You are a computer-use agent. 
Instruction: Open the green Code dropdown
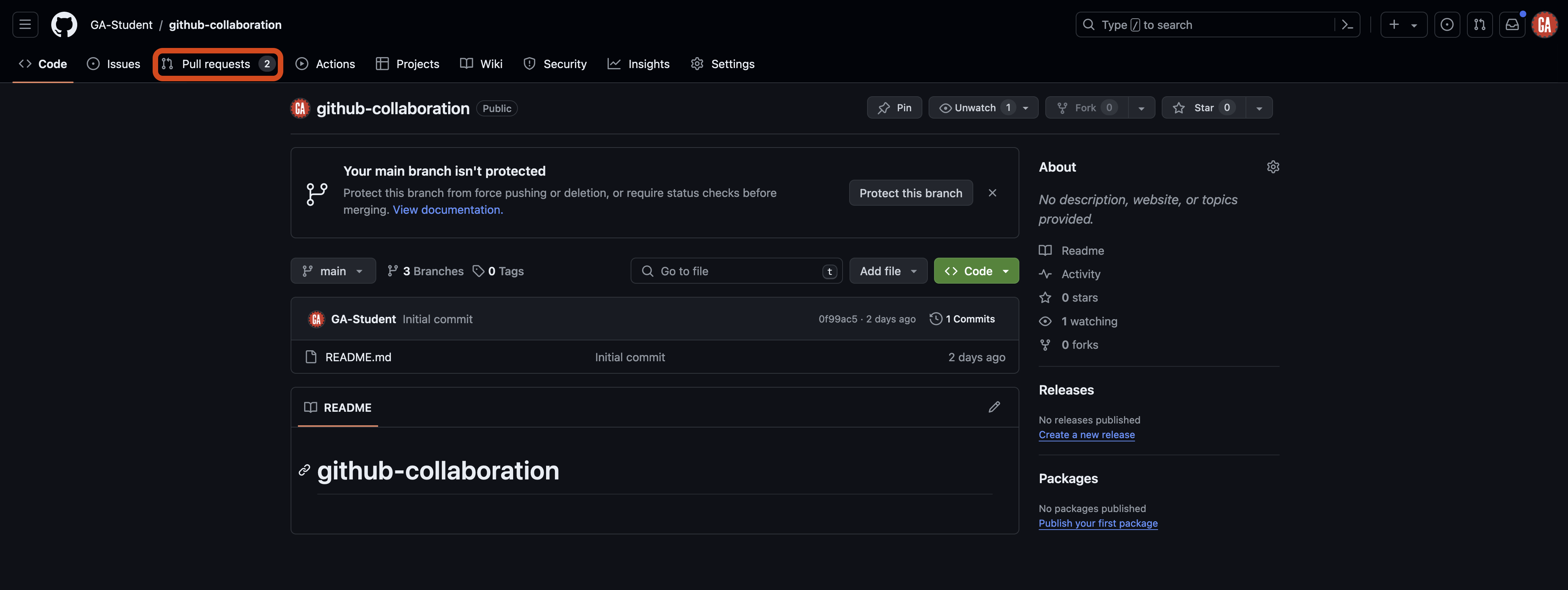click(x=976, y=270)
